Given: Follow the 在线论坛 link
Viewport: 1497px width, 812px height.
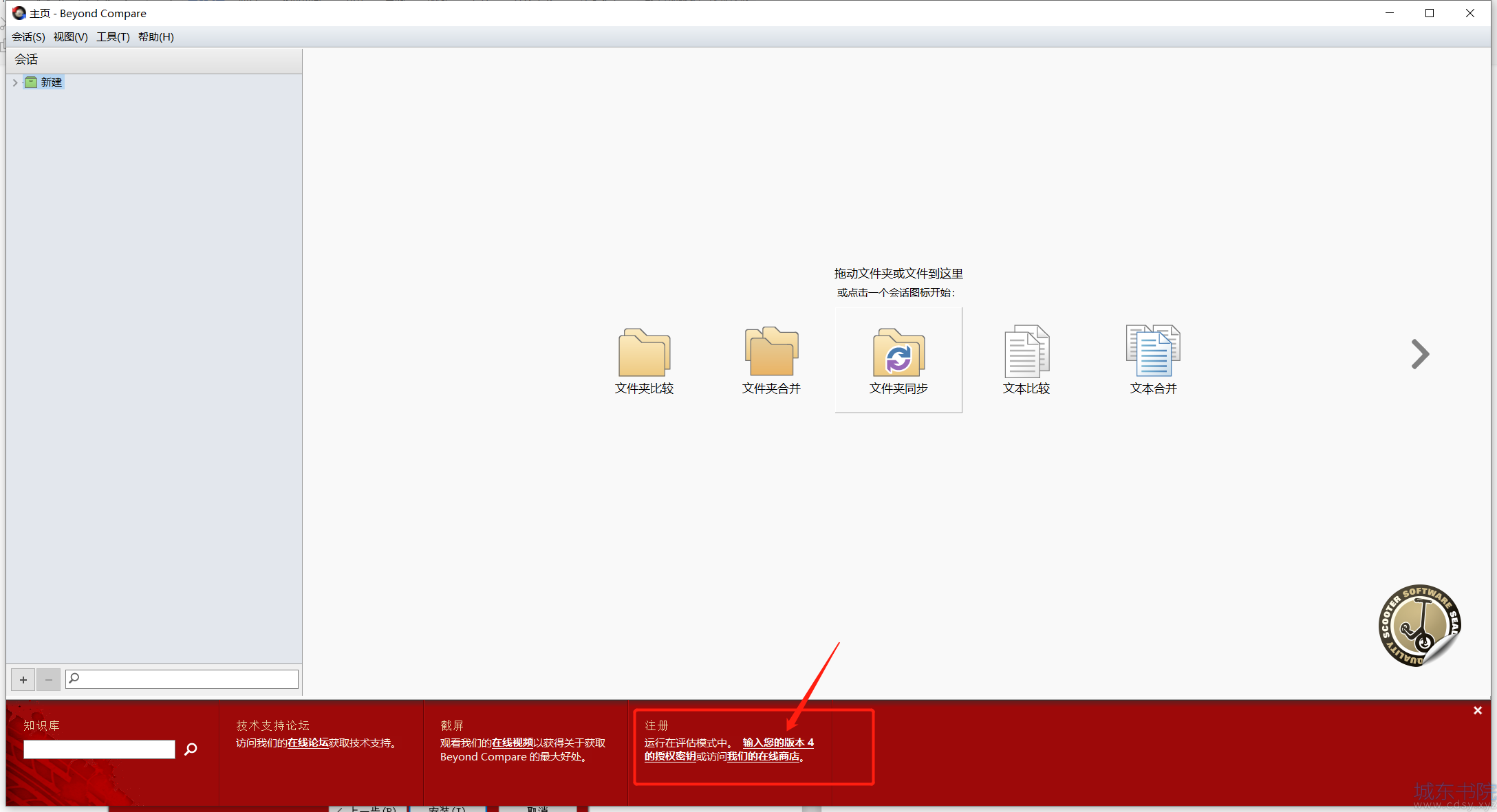Looking at the screenshot, I should tap(308, 743).
